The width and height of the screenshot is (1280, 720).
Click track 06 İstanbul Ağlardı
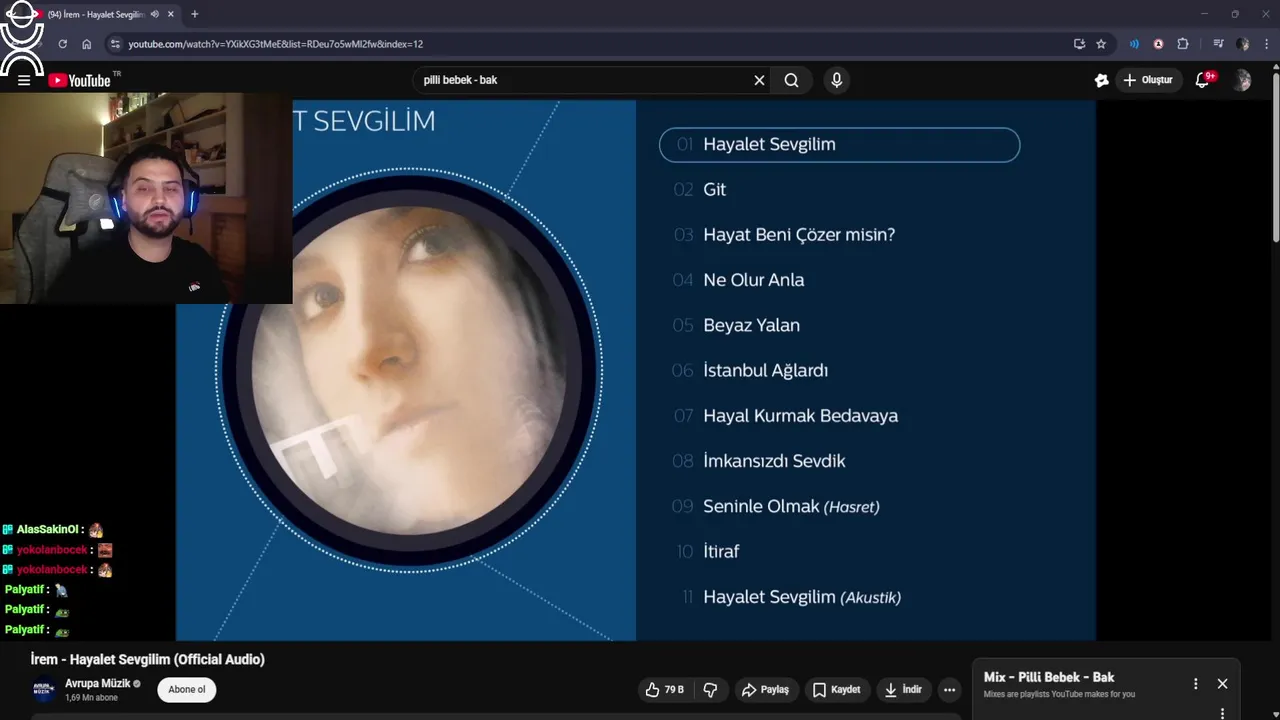coord(750,370)
